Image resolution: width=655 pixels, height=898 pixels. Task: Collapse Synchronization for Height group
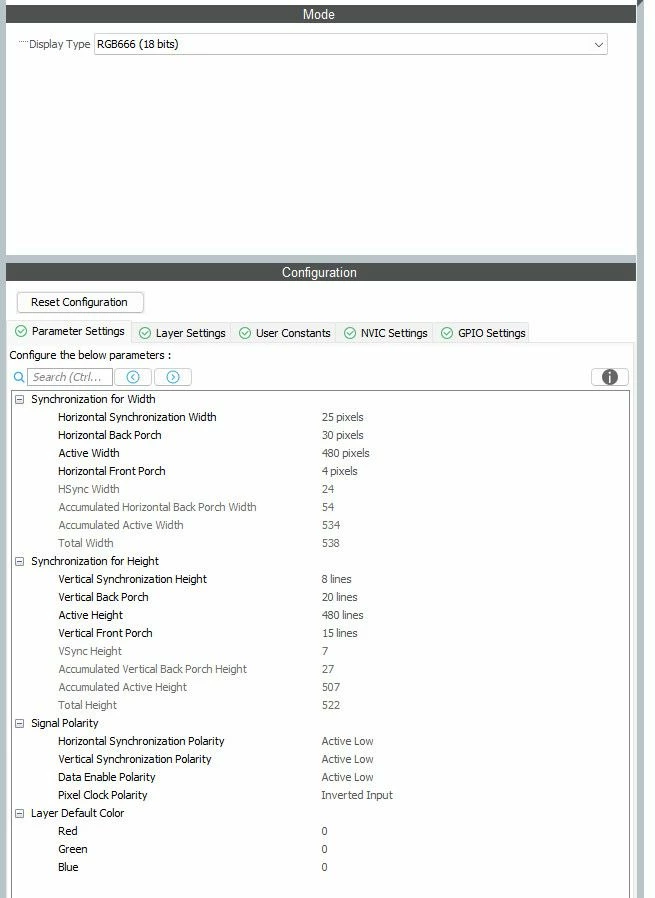(19, 561)
